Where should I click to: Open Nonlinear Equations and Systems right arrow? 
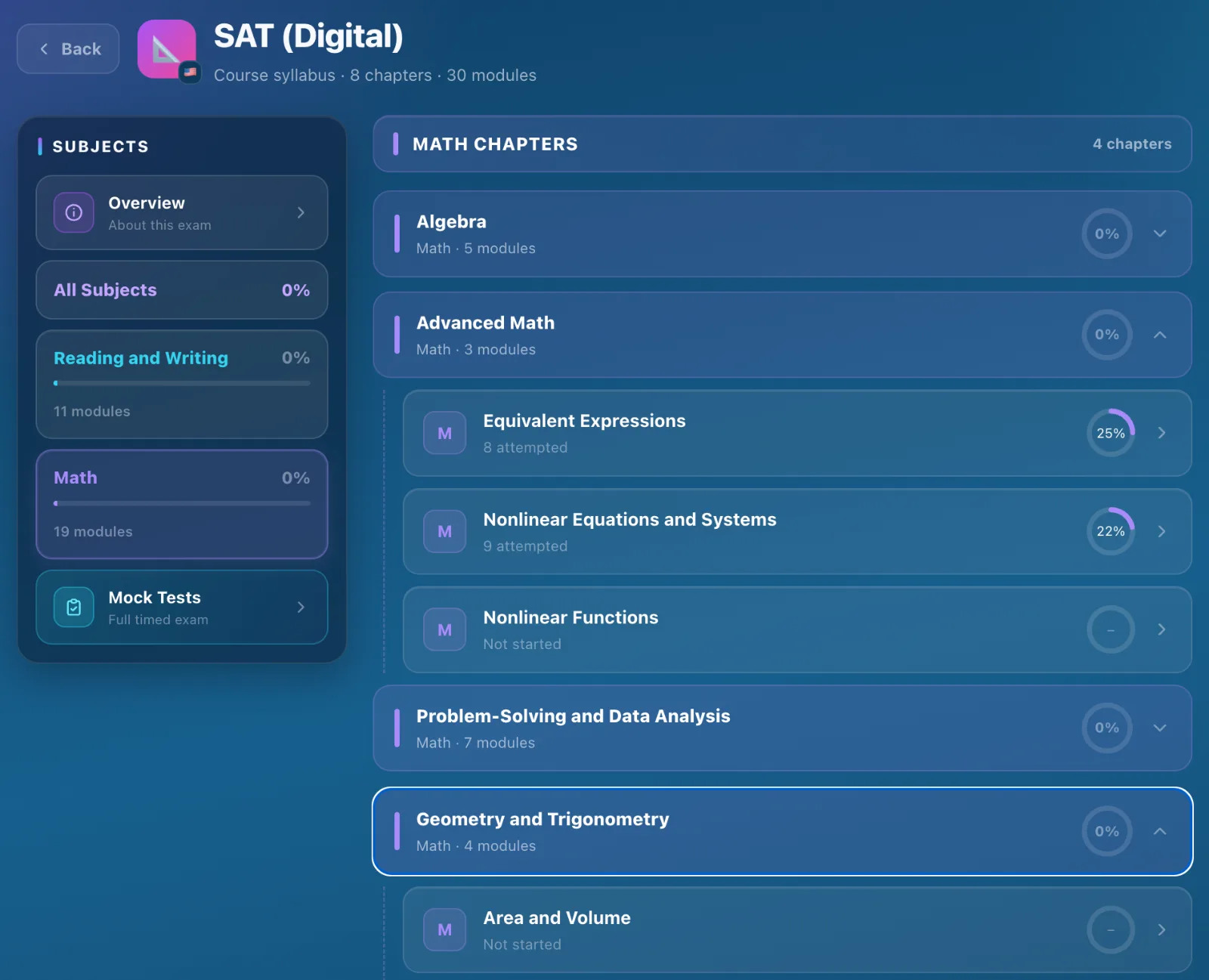coord(1161,532)
